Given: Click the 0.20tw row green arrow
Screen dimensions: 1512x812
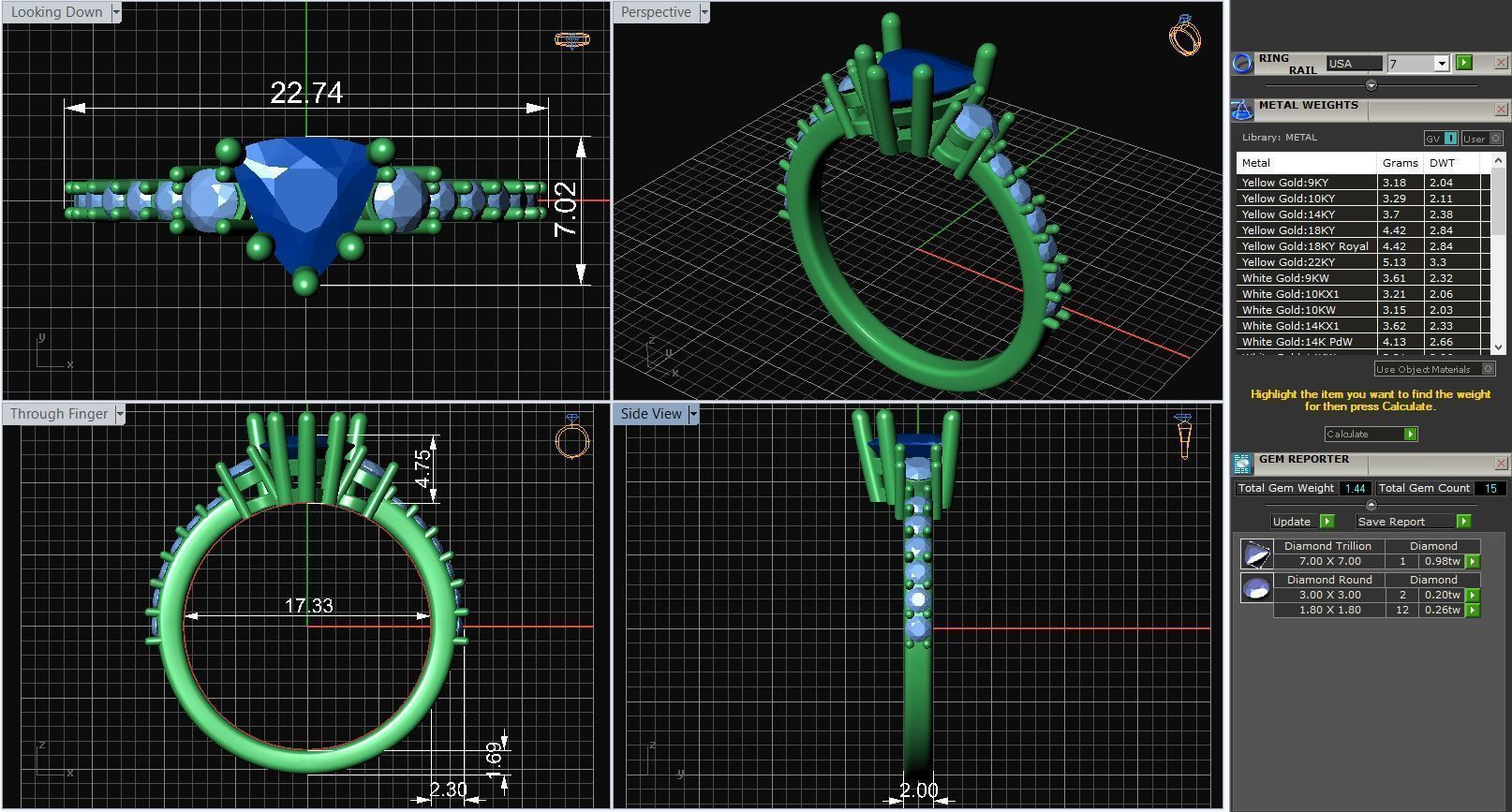Looking at the screenshot, I should 1473,595.
